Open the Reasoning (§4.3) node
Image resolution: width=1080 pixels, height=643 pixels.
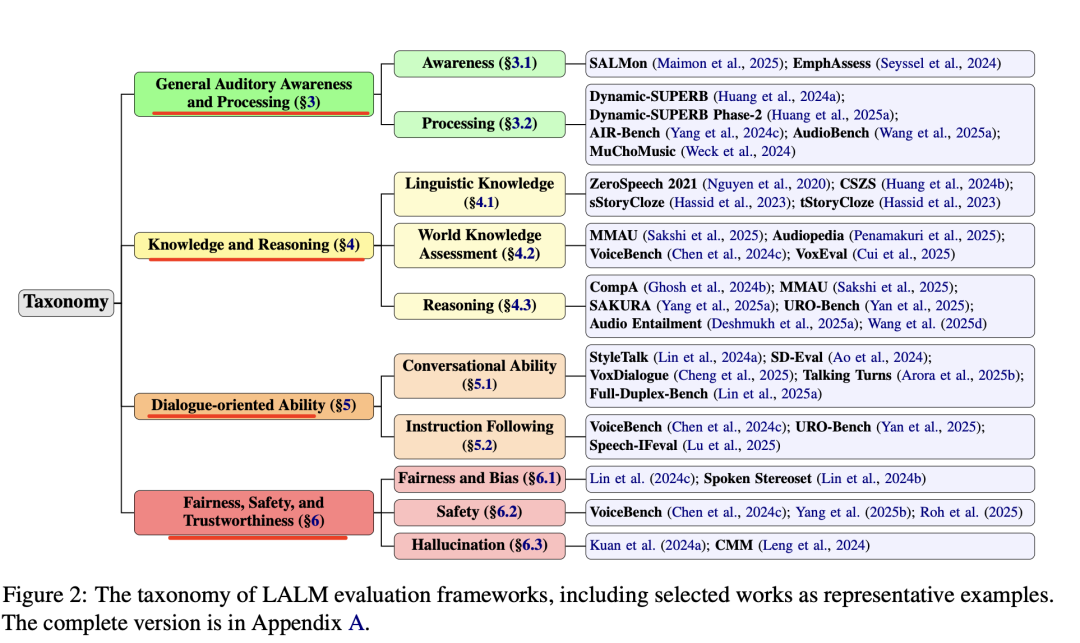479,306
